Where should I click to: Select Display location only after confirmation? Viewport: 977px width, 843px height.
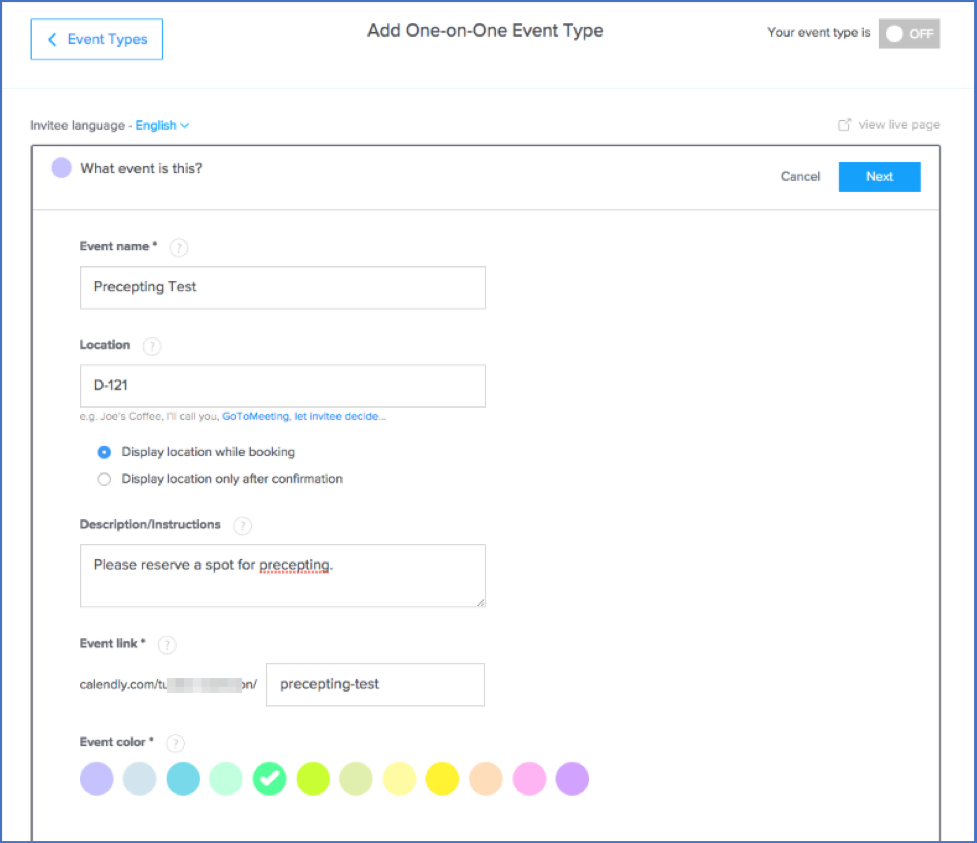(104, 479)
